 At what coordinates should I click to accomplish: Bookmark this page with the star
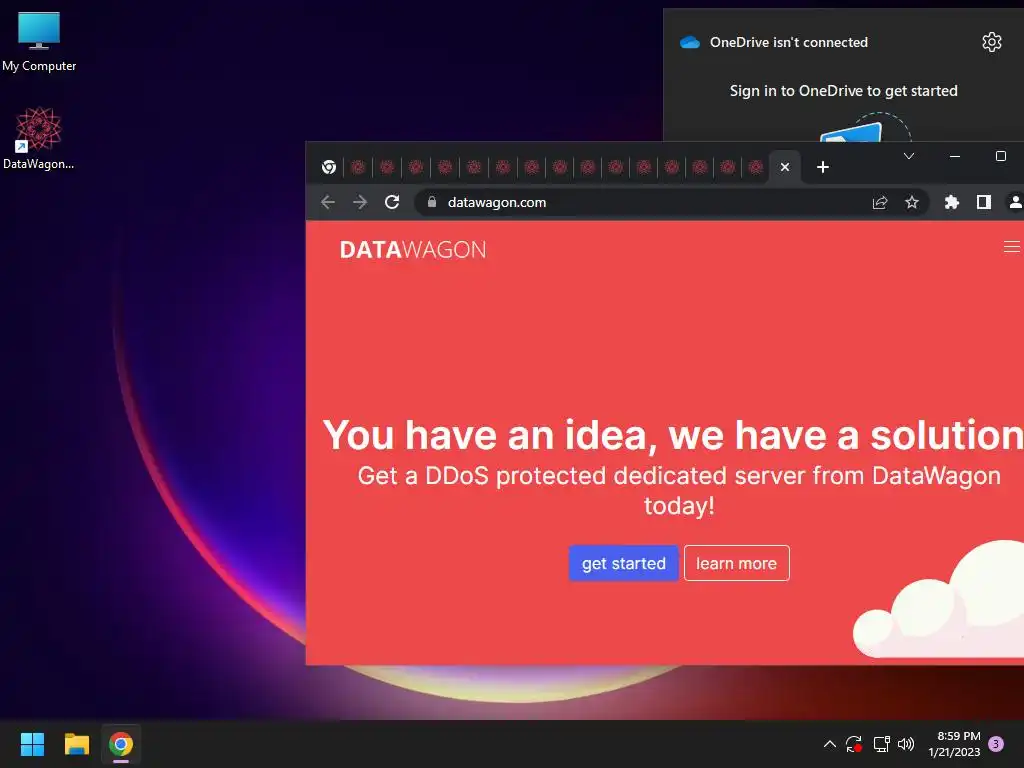click(912, 202)
